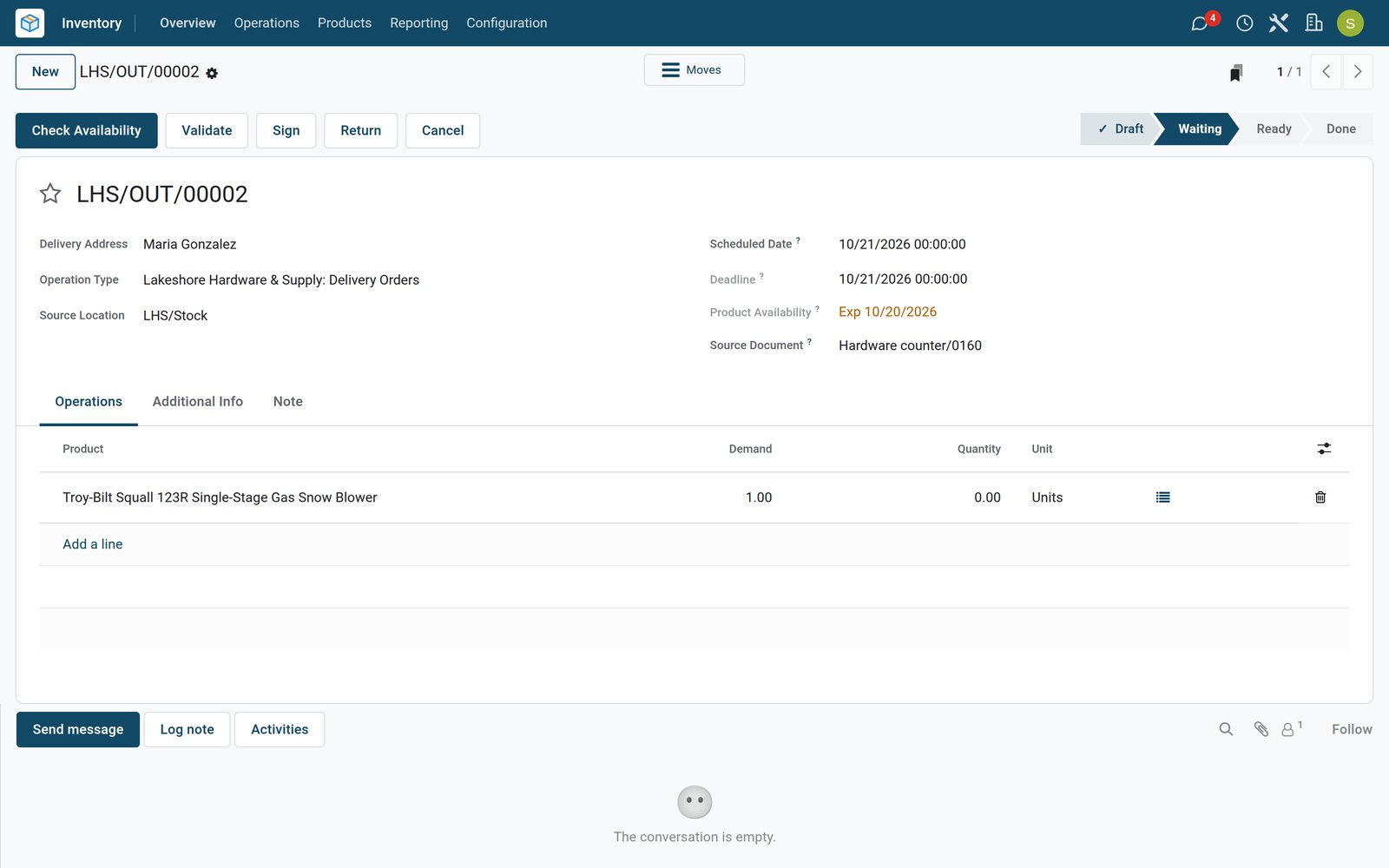Search in chatter messages icon
The height and width of the screenshot is (868, 1389).
[1226, 729]
